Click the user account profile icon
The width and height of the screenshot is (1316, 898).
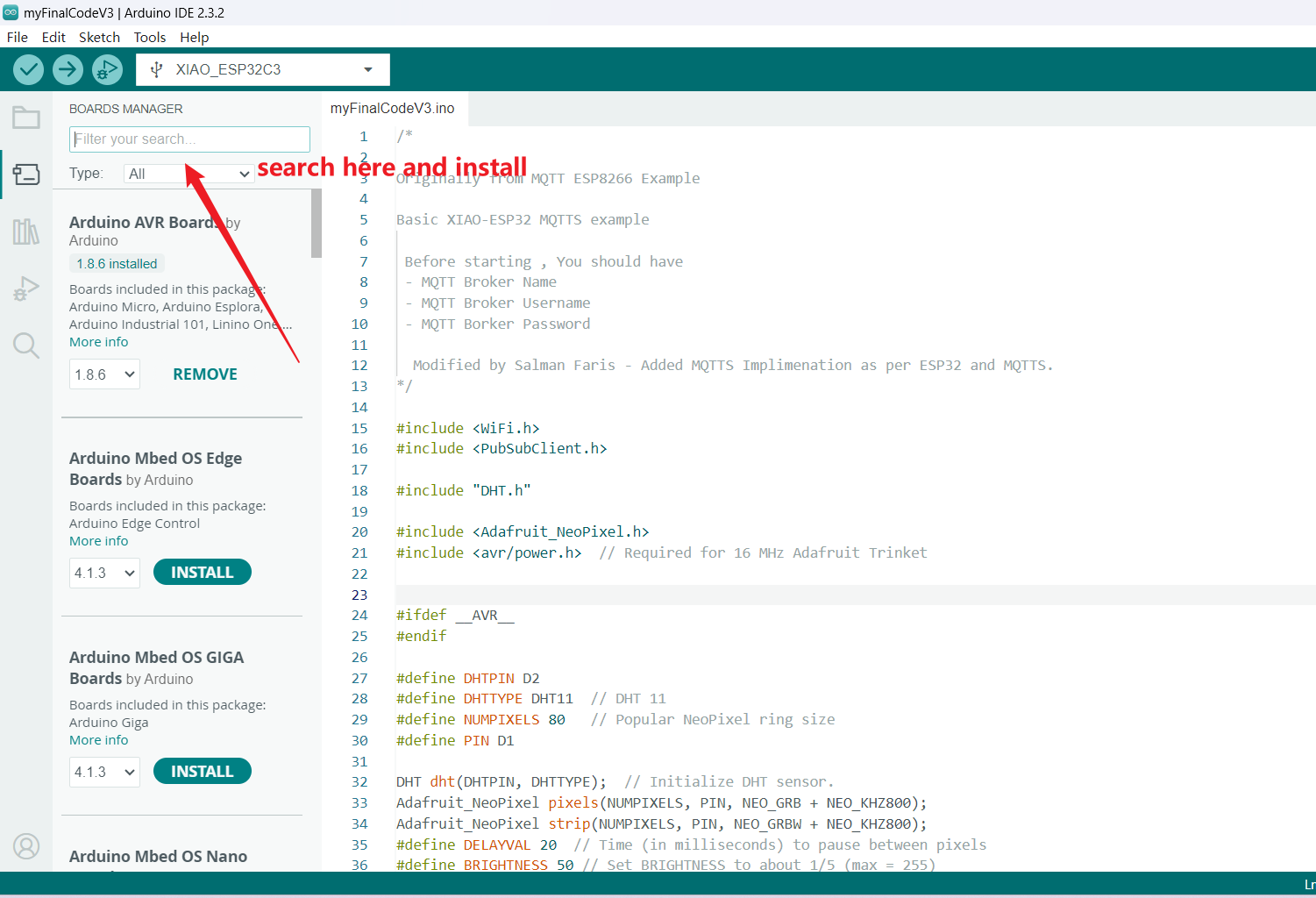26,846
